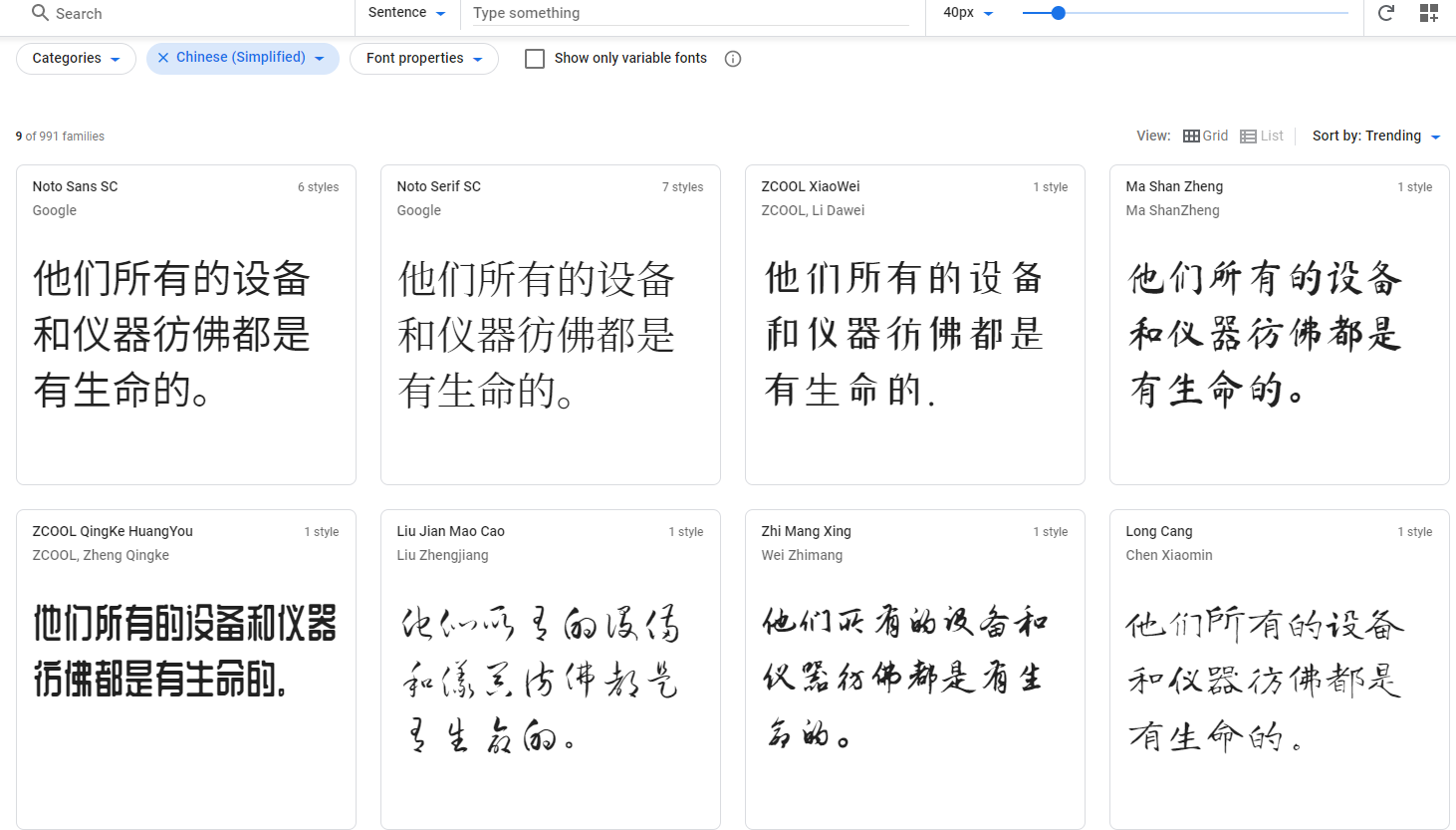
Task: Click ZCOOL XiaoWei sample text preview
Action: pos(903,335)
